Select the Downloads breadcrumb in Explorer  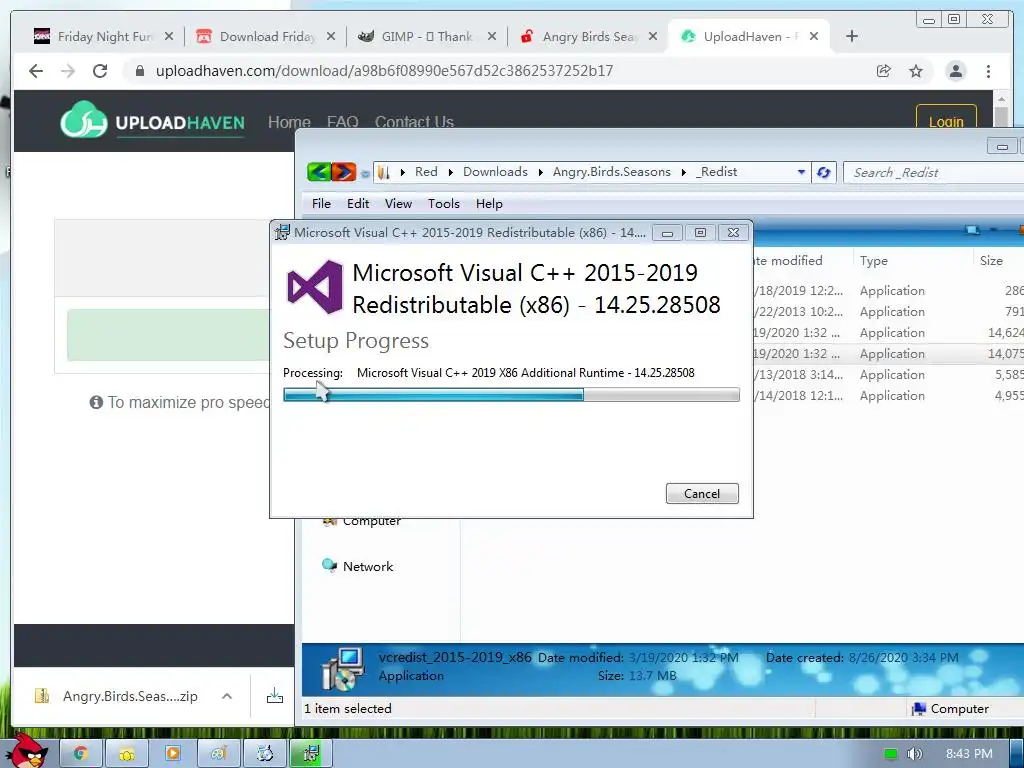click(x=495, y=172)
